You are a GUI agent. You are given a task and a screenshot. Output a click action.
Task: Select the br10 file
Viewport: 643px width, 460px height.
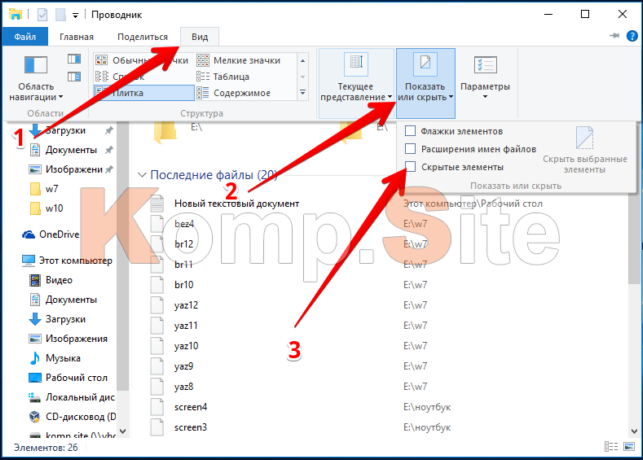(x=184, y=285)
